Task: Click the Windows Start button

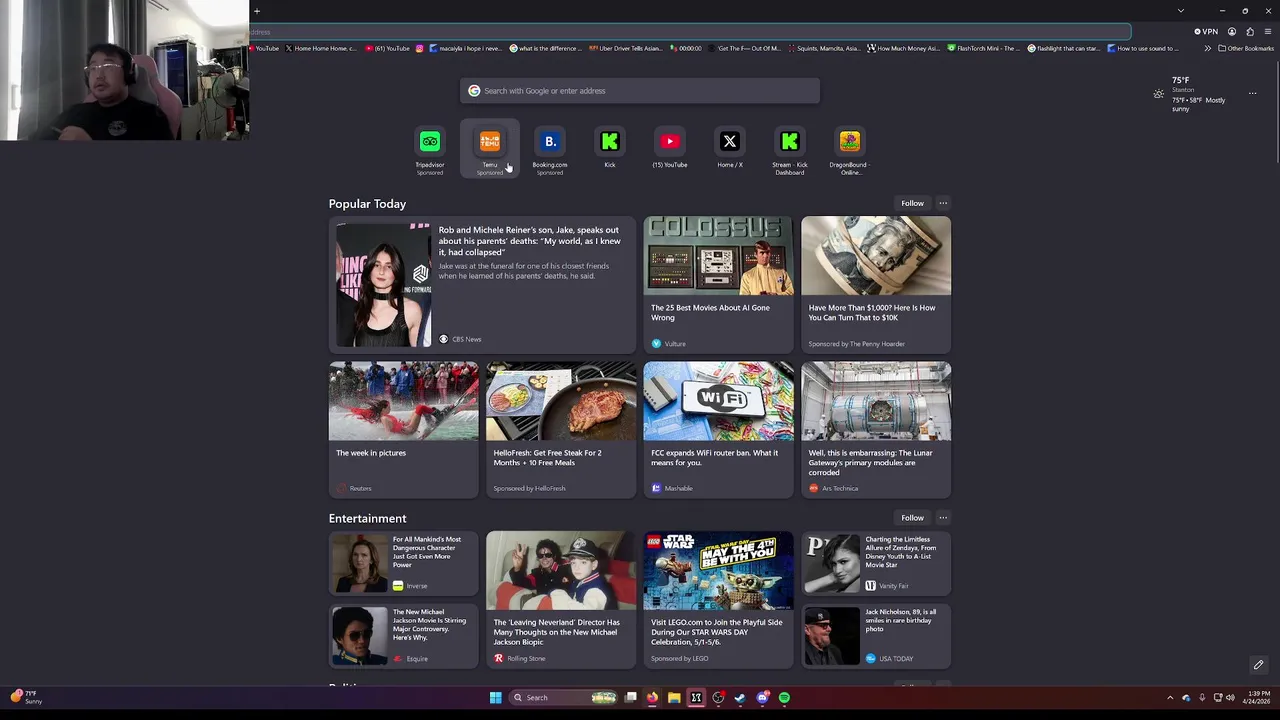Action: pos(495,698)
